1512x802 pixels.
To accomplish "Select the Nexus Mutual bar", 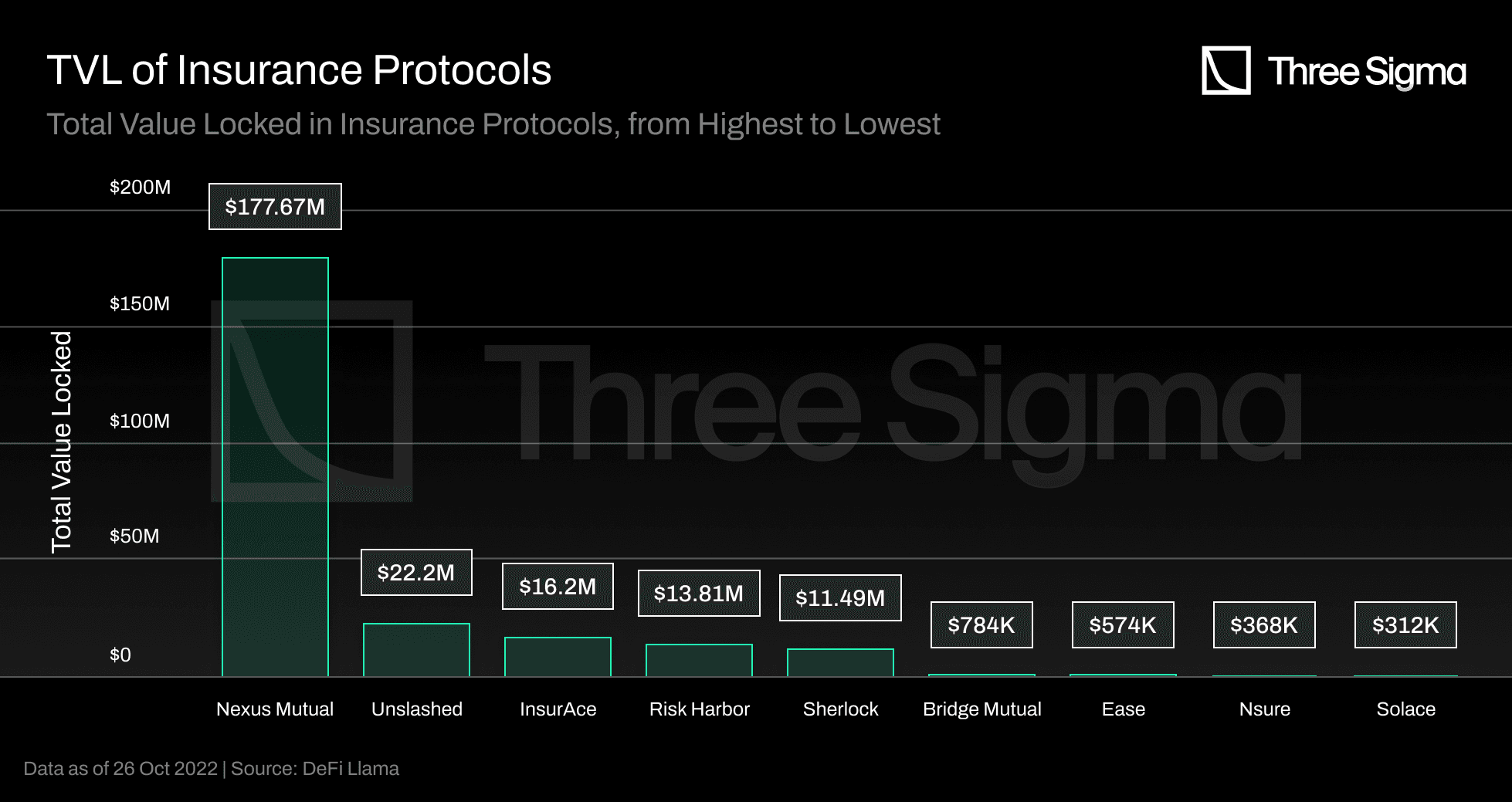I will tap(275, 467).
